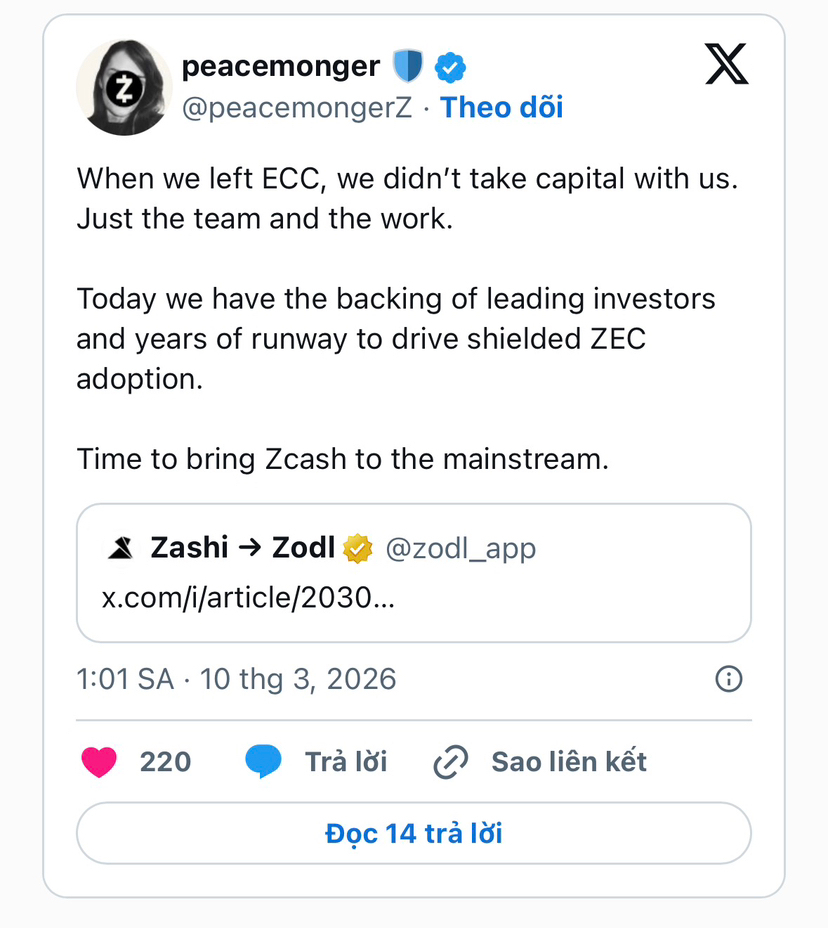828x928 pixels.
Task: Click the Zashi → Zodl logo icon
Action: (121, 548)
